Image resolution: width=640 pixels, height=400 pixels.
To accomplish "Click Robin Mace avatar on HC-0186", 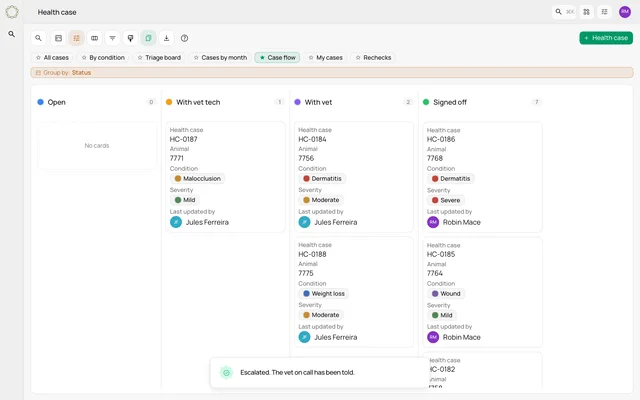I will 433,222.
